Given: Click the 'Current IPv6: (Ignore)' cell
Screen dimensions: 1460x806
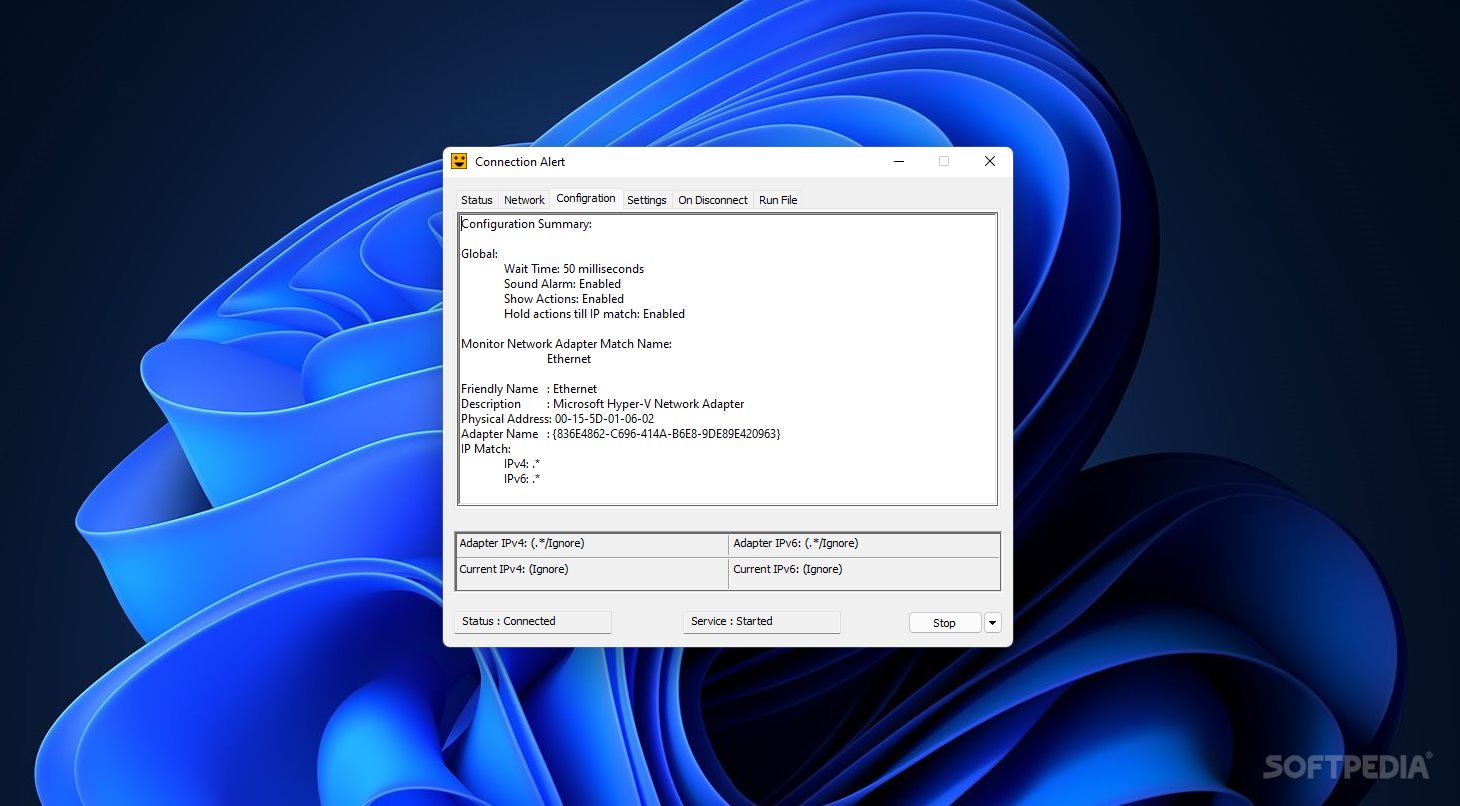Looking at the screenshot, I should pos(864,573).
